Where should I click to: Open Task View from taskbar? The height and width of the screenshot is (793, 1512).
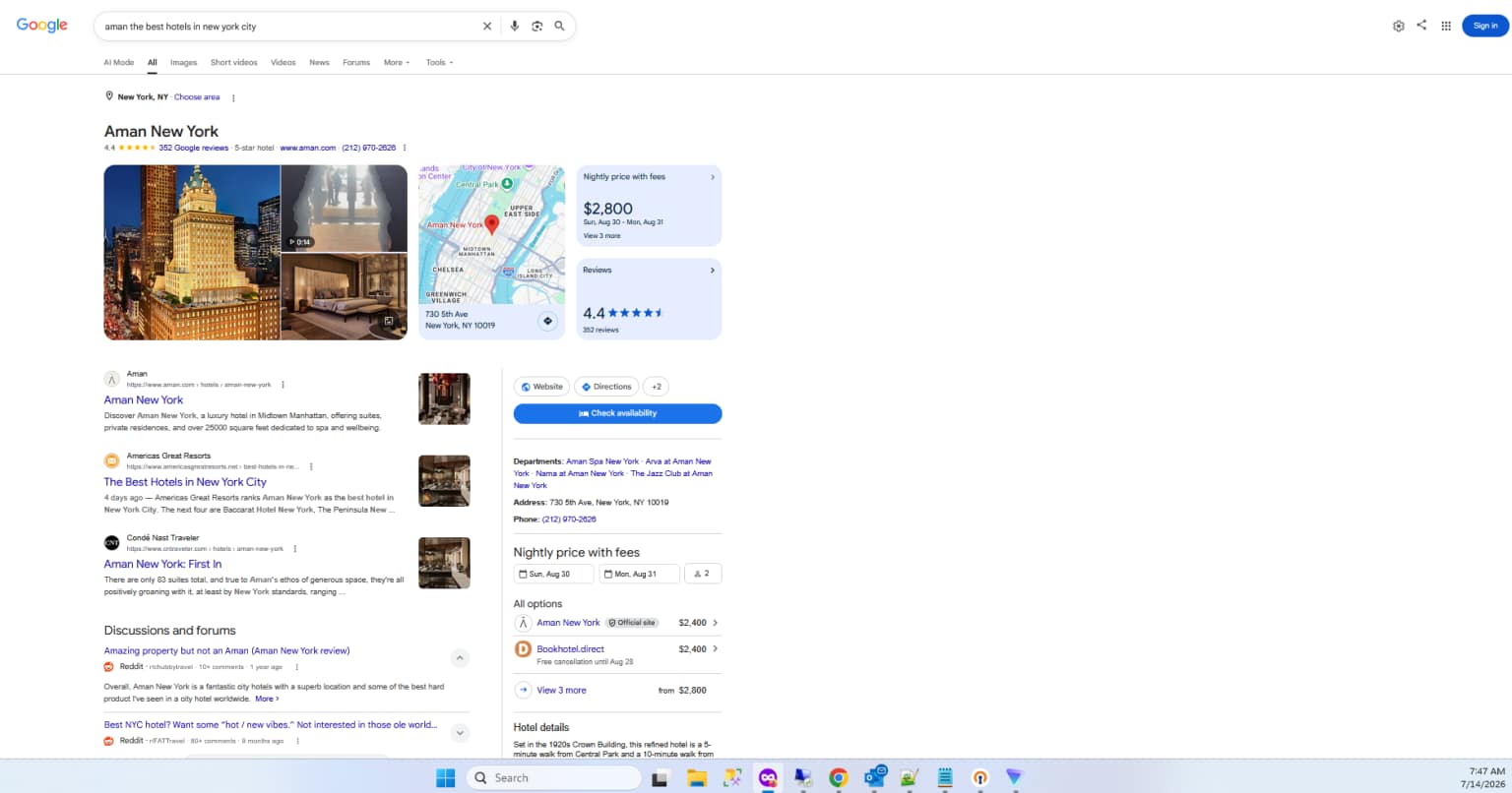point(661,777)
